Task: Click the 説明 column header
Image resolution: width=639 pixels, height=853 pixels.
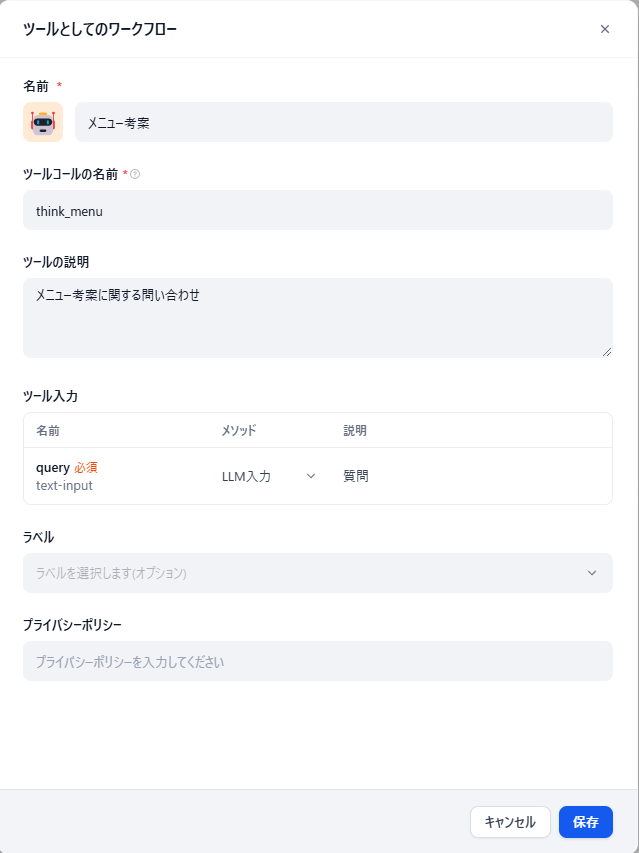Action: point(355,430)
